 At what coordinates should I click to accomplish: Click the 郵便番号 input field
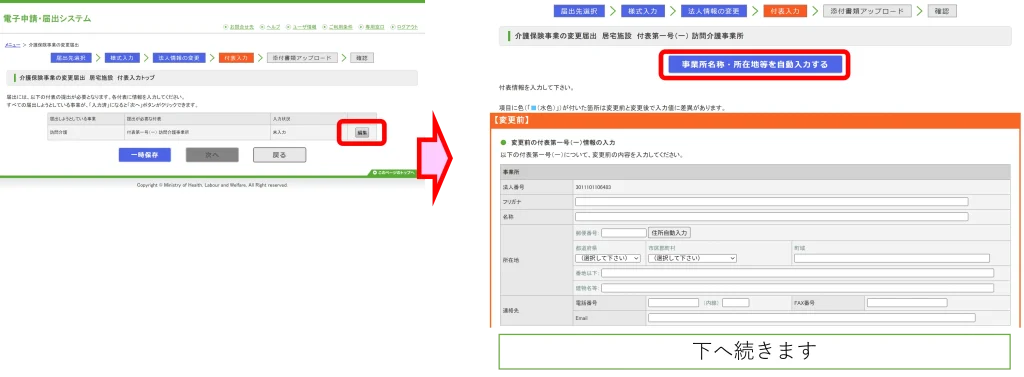coord(624,233)
